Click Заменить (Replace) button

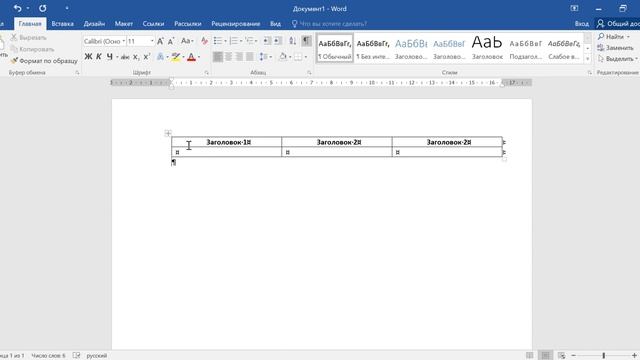616,48
